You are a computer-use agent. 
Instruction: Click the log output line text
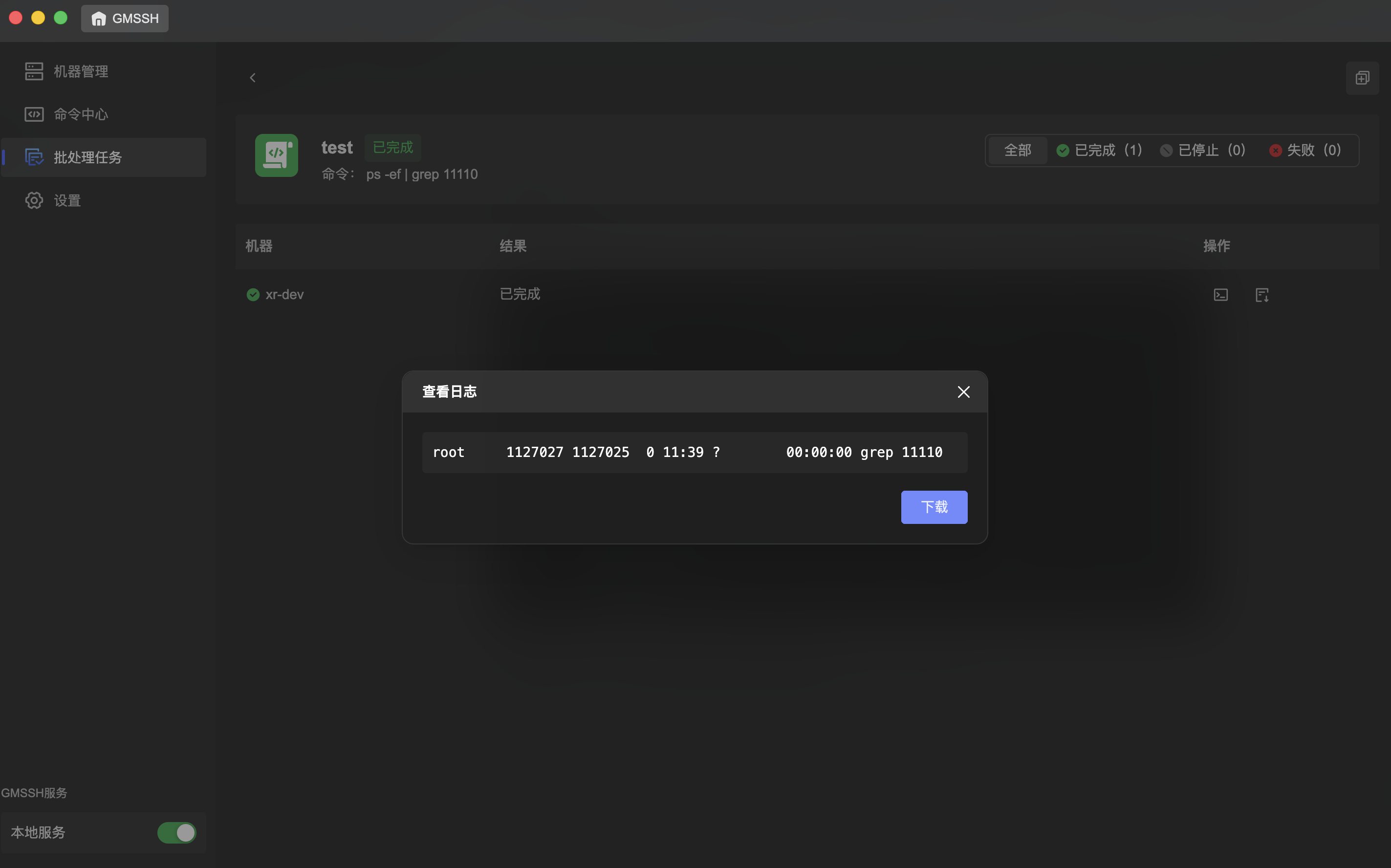pos(687,453)
